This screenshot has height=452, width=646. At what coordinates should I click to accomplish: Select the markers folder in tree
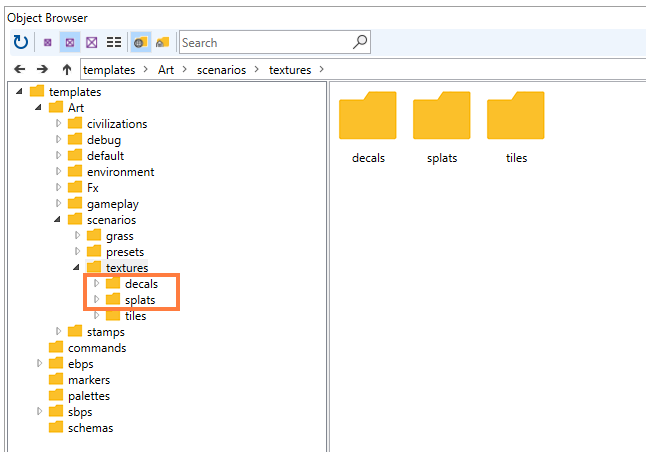(x=80, y=380)
